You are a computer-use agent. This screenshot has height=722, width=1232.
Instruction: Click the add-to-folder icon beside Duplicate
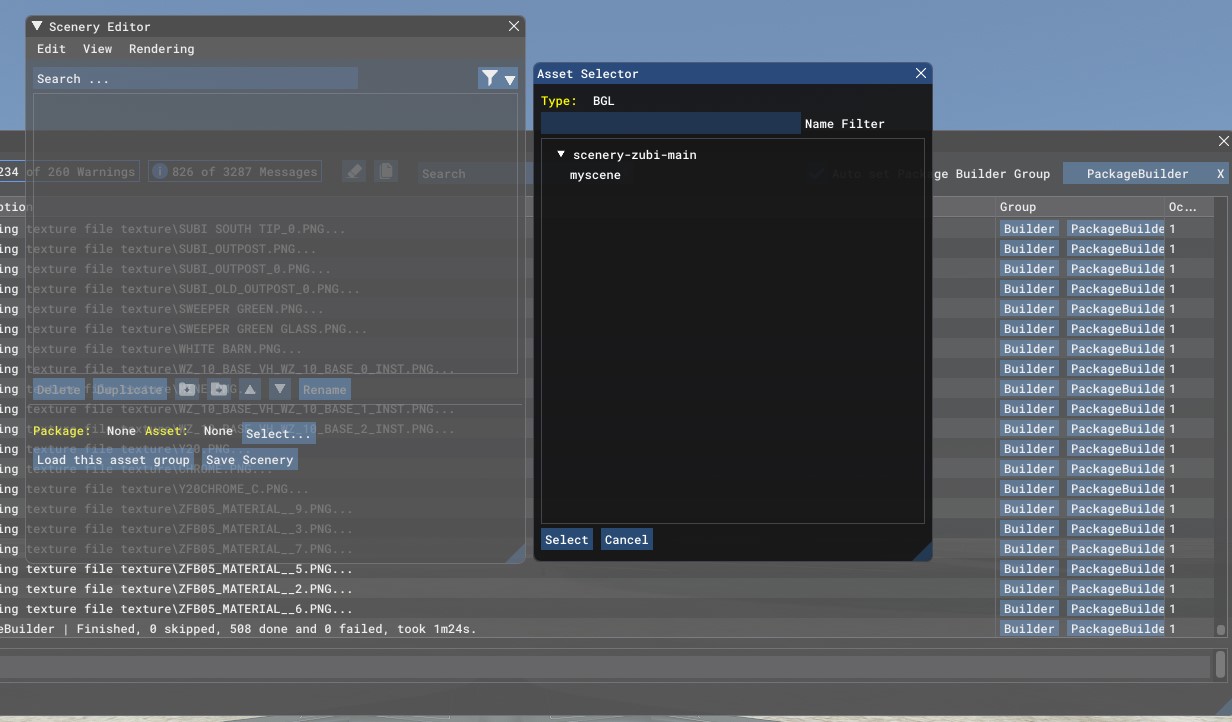tap(187, 389)
